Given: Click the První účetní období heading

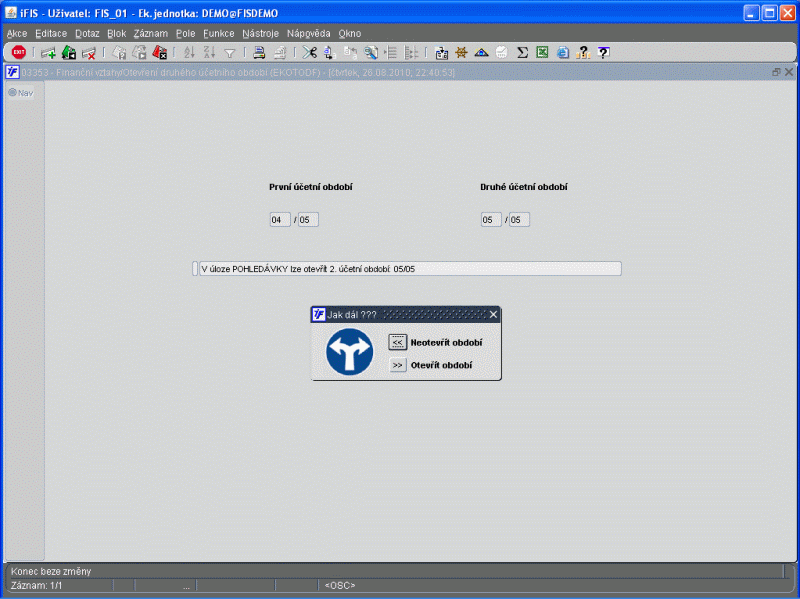Looking at the screenshot, I should tap(311, 187).
